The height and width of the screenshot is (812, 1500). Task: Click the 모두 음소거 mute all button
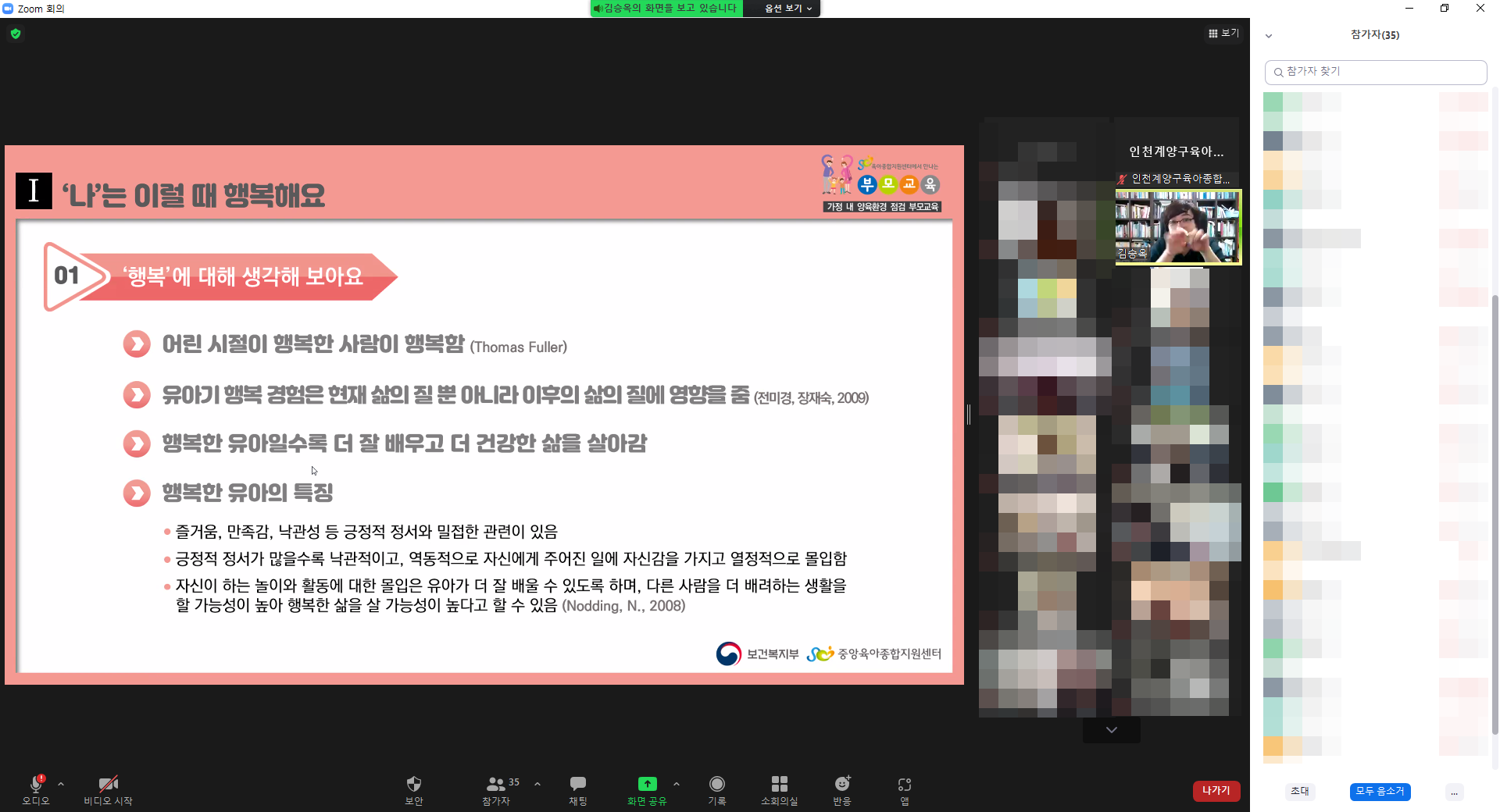point(1380,792)
